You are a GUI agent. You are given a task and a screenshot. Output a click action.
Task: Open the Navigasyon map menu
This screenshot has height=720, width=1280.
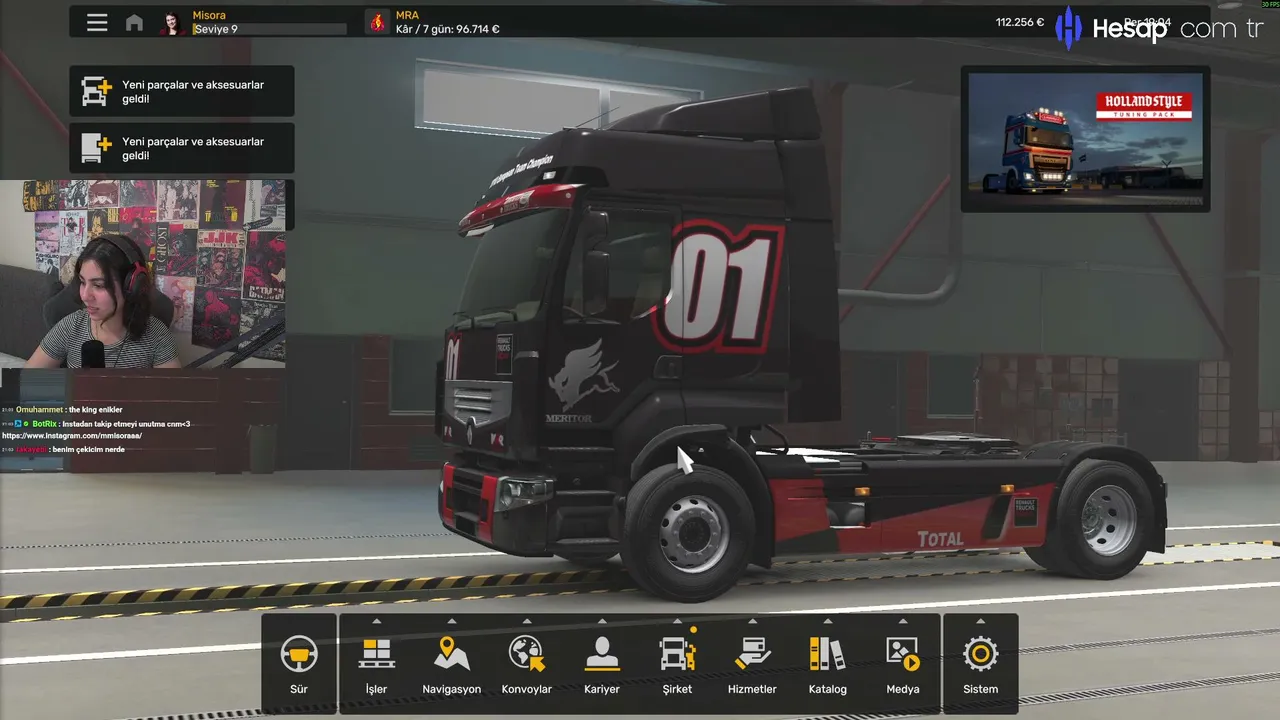click(x=452, y=663)
